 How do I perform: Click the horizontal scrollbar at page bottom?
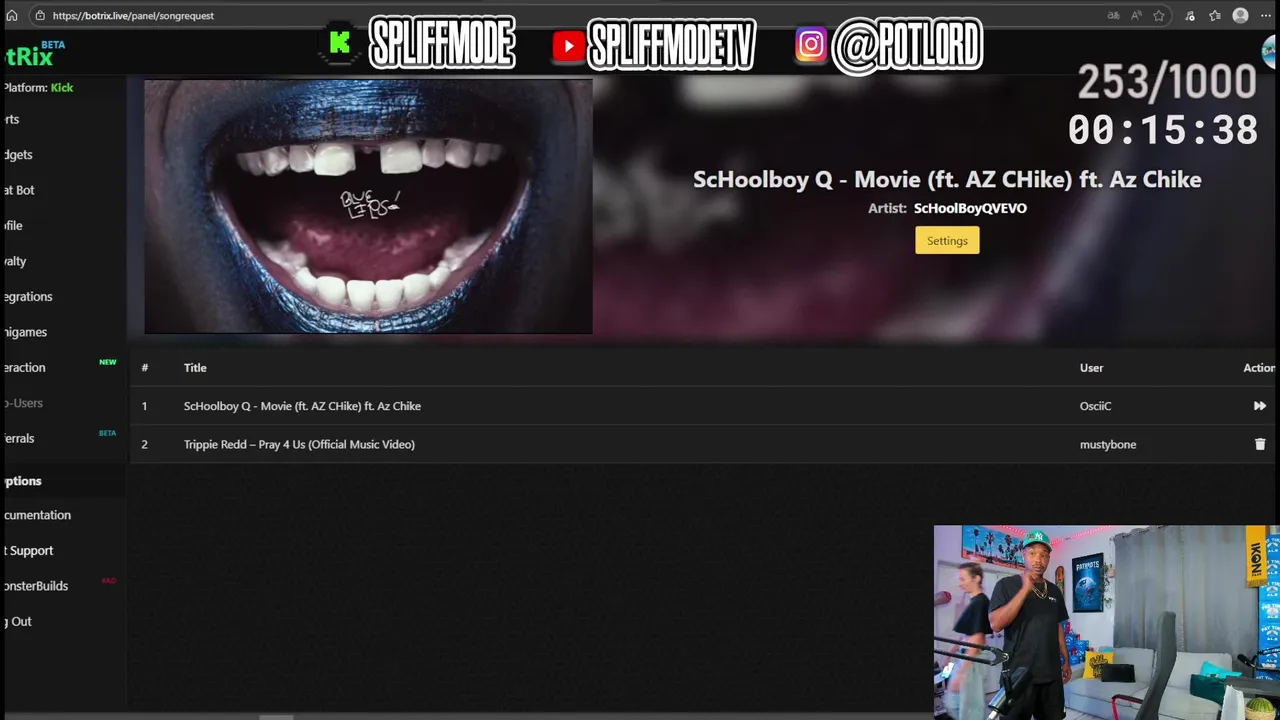pos(277,716)
